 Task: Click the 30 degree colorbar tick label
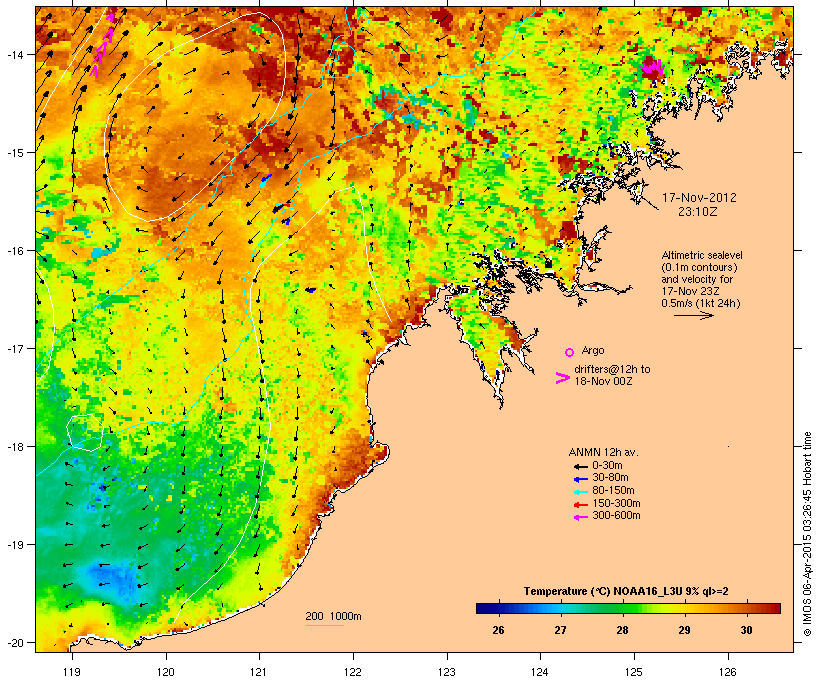[747, 630]
